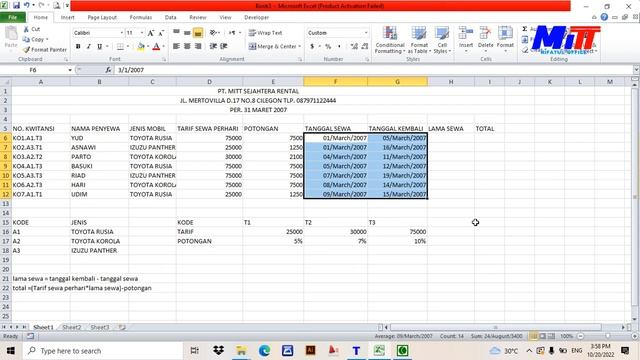
Task: Apply left text alignment icon
Action: pyautogui.click(x=176, y=46)
